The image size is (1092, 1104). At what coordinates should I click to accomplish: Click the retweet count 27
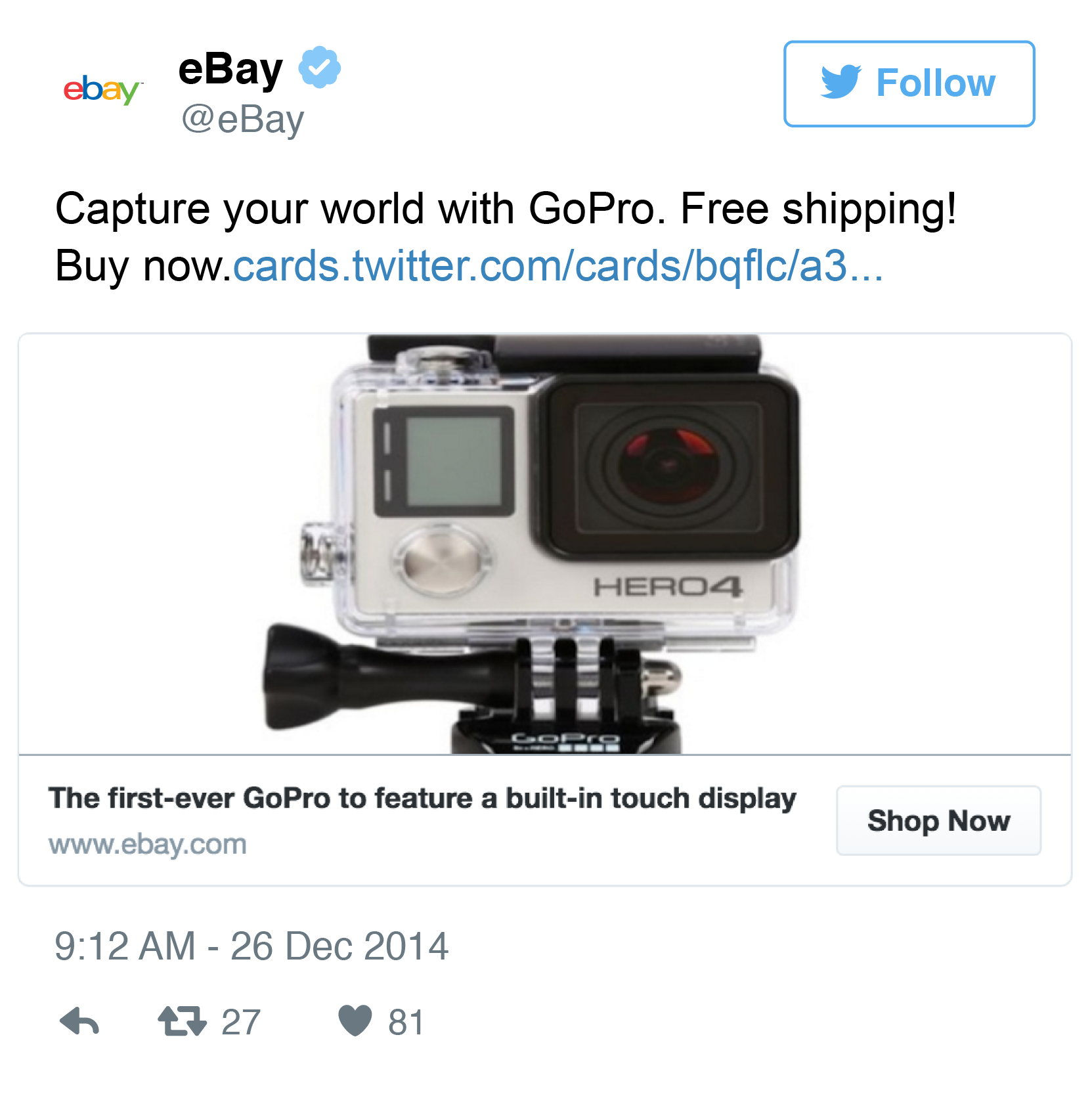241,1023
